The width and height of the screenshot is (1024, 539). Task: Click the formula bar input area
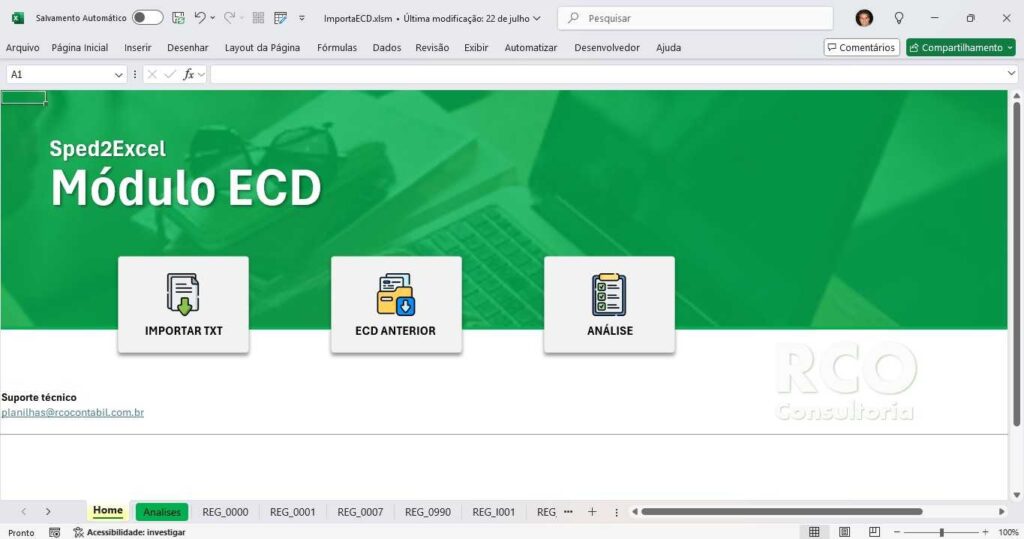point(607,74)
